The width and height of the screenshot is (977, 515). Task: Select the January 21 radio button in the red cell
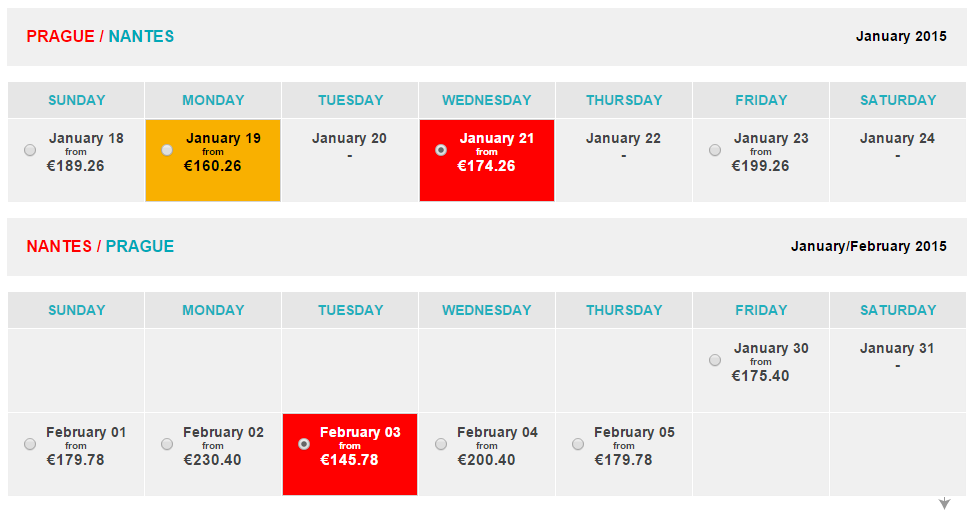point(441,150)
